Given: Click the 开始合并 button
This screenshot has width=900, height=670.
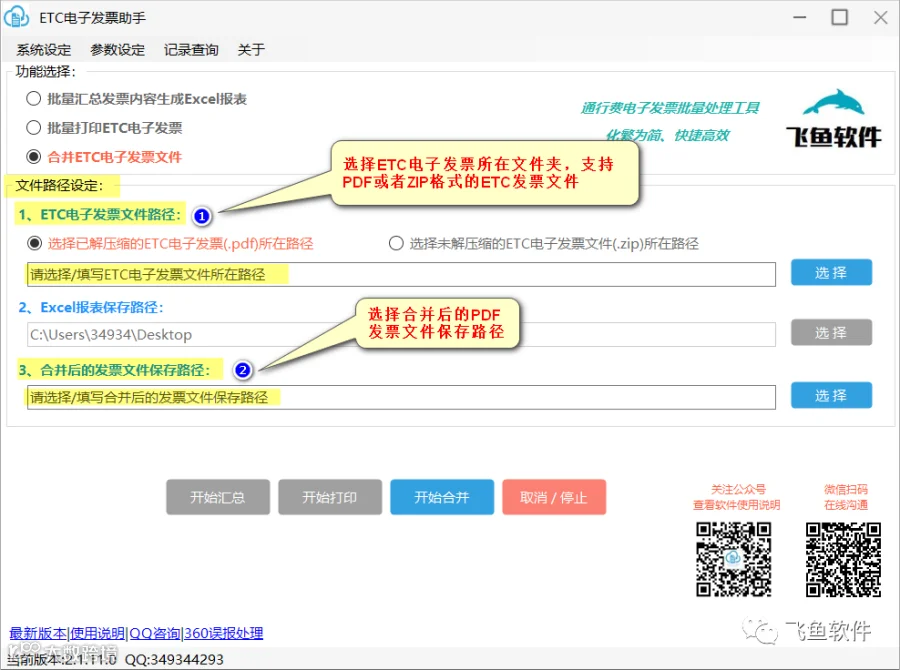Looking at the screenshot, I should (x=442, y=497).
